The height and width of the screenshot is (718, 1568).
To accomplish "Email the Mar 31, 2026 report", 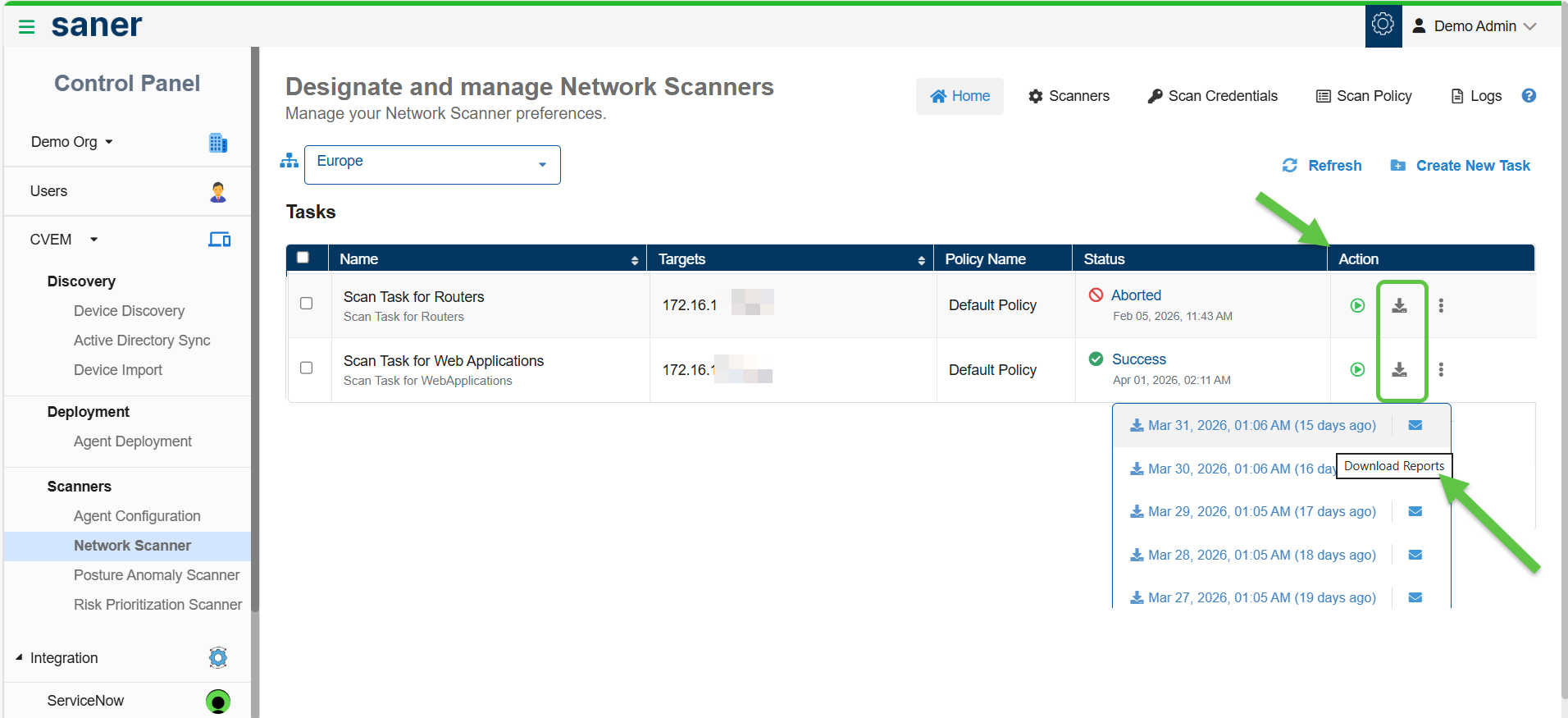I will [x=1415, y=425].
